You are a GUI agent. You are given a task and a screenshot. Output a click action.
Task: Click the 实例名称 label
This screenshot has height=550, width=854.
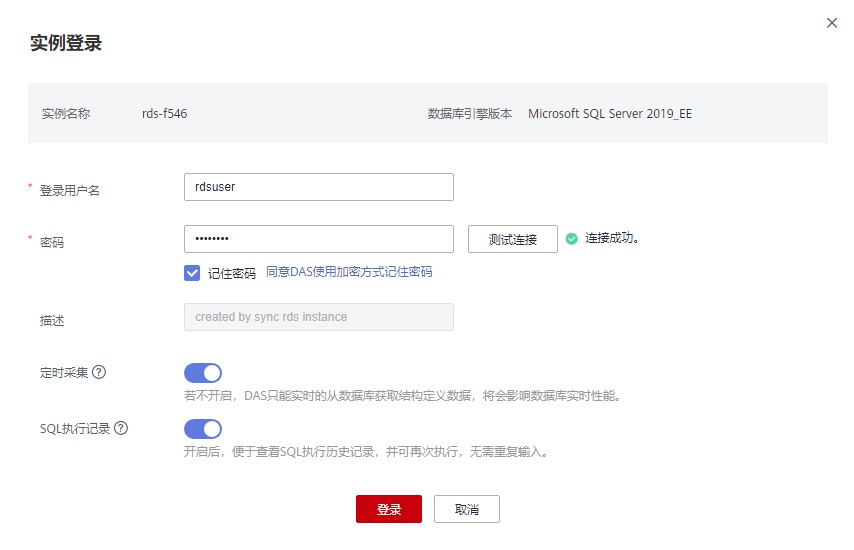click(66, 113)
